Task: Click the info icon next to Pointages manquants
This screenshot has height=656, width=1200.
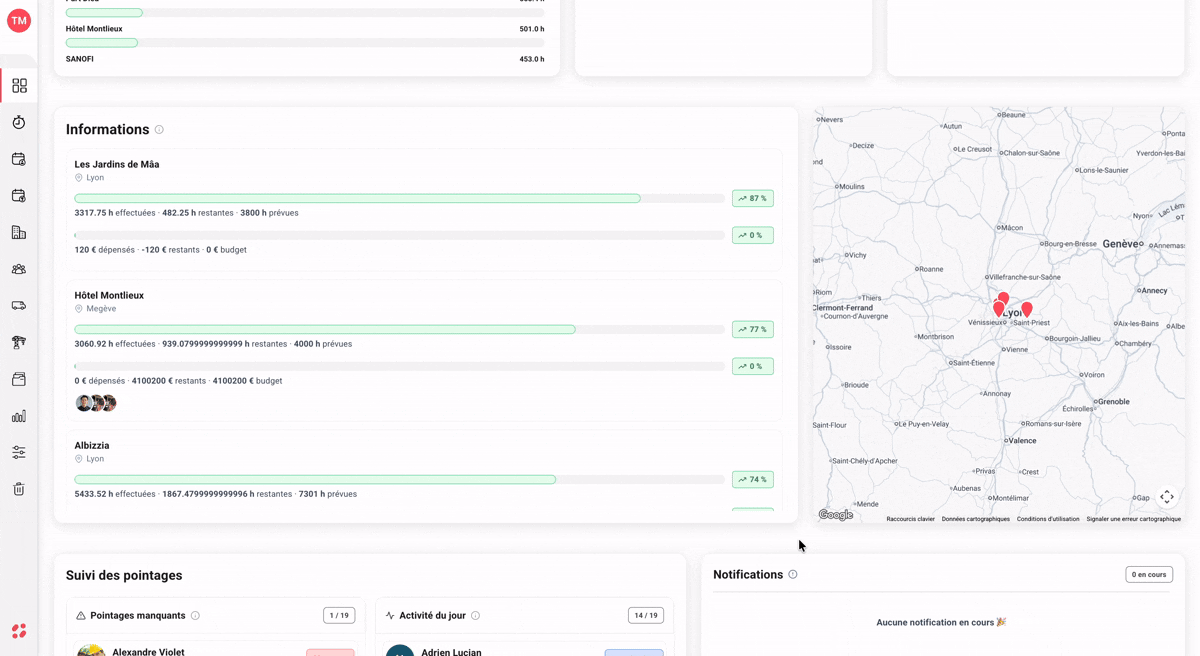Action: (x=195, y=616)
